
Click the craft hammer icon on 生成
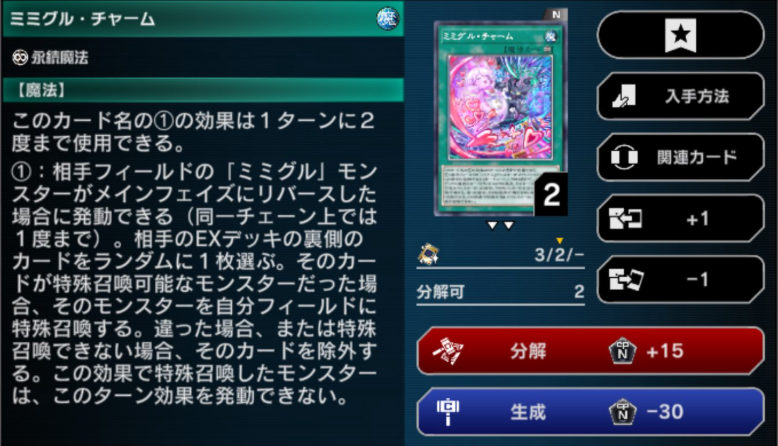pos(448,412)
